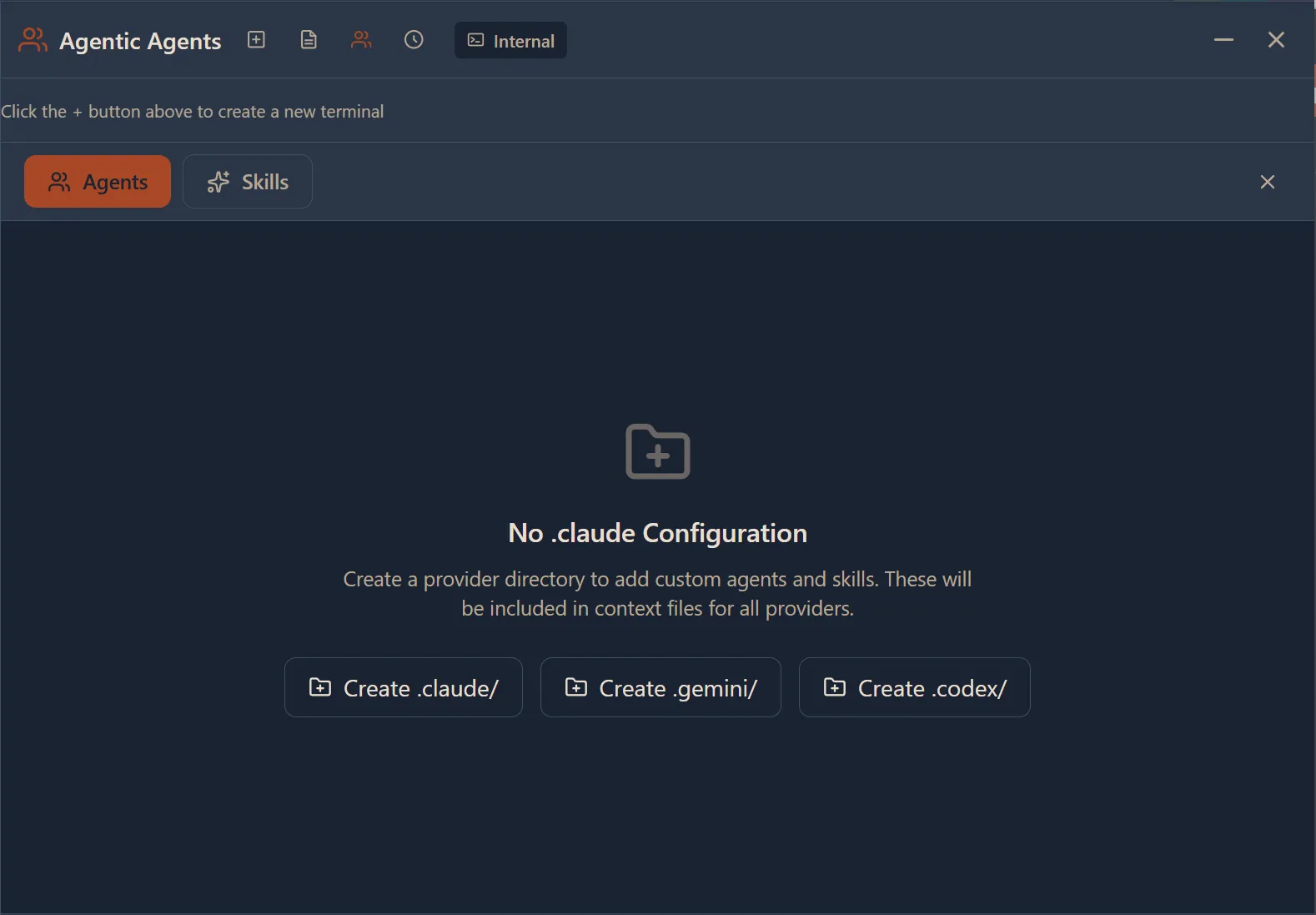Click the 'Create a provider directory' description text
This screenshot has height=915, width=1316.
click(658, 594)
